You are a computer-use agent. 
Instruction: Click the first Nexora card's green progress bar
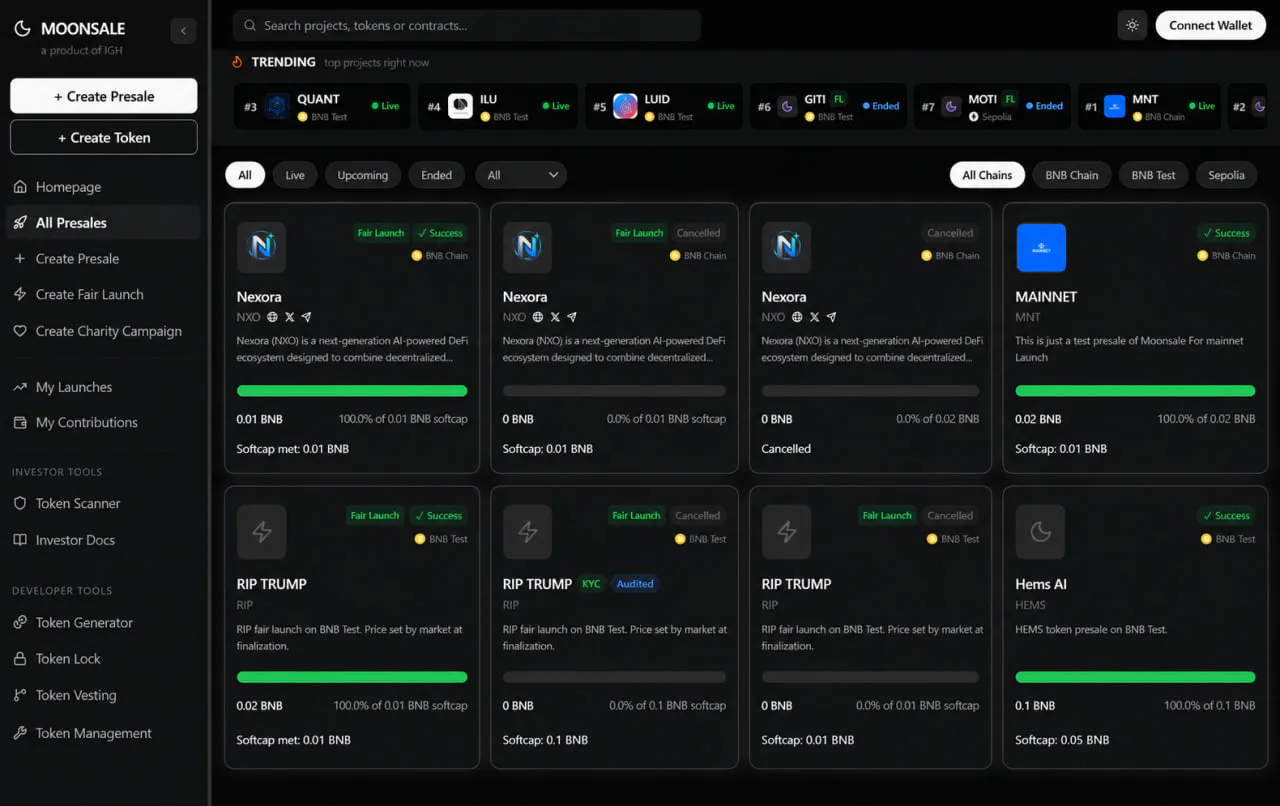pyautogui.click(x=352, y=391)
